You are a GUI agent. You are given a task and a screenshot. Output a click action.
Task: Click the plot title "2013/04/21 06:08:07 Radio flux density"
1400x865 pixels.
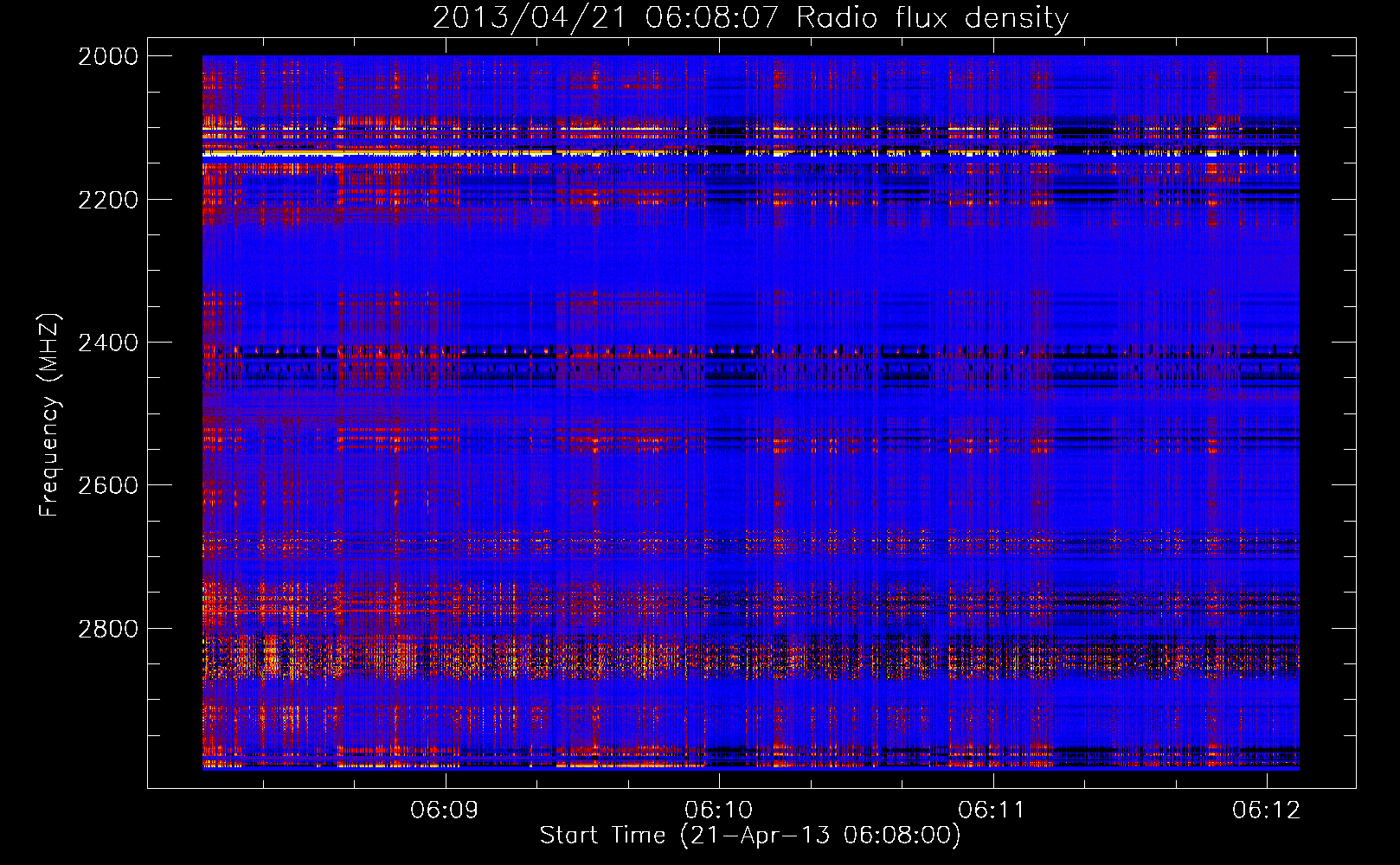point(750,17)
